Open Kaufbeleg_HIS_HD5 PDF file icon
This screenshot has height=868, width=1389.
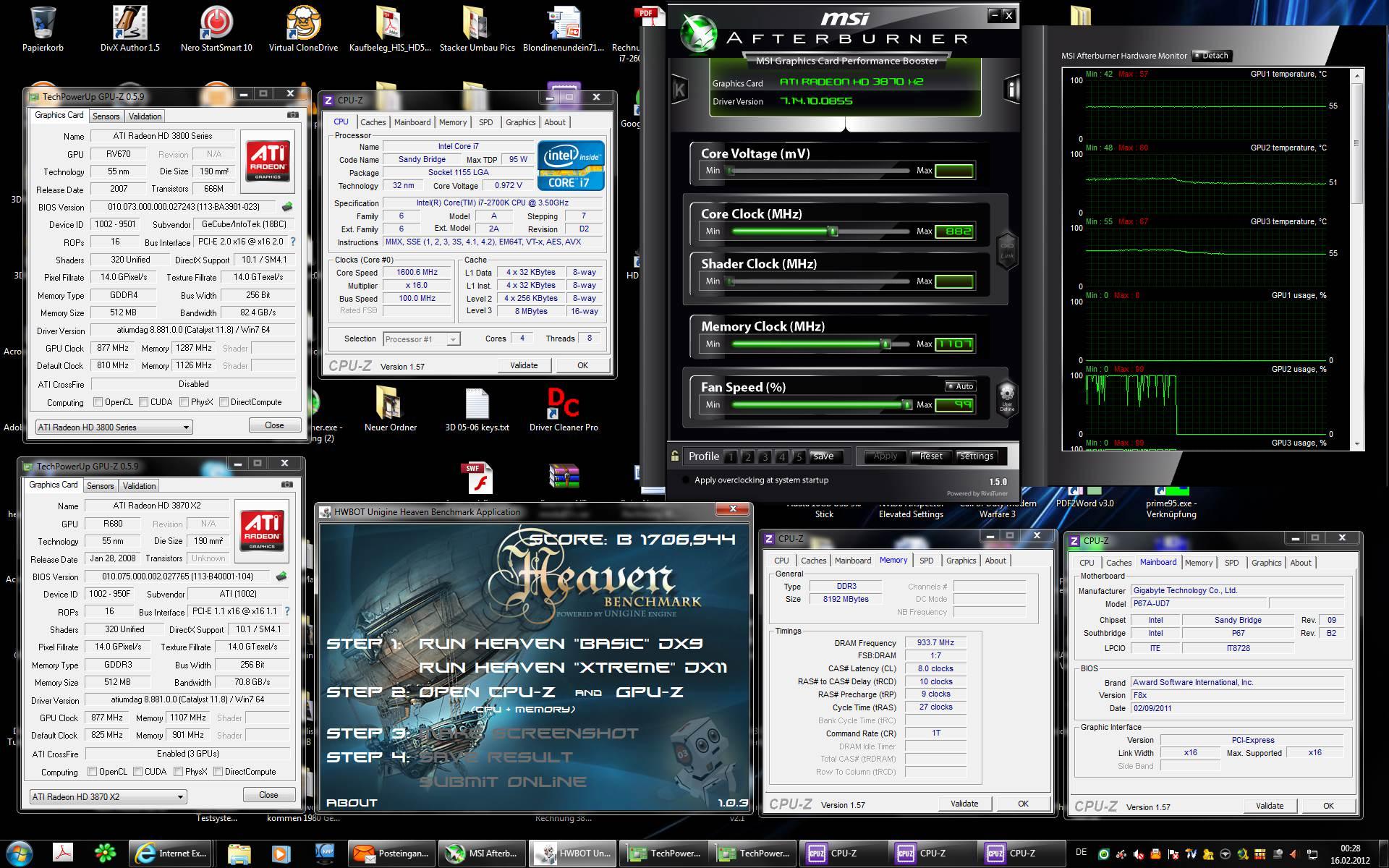click(x=390, y=27)
